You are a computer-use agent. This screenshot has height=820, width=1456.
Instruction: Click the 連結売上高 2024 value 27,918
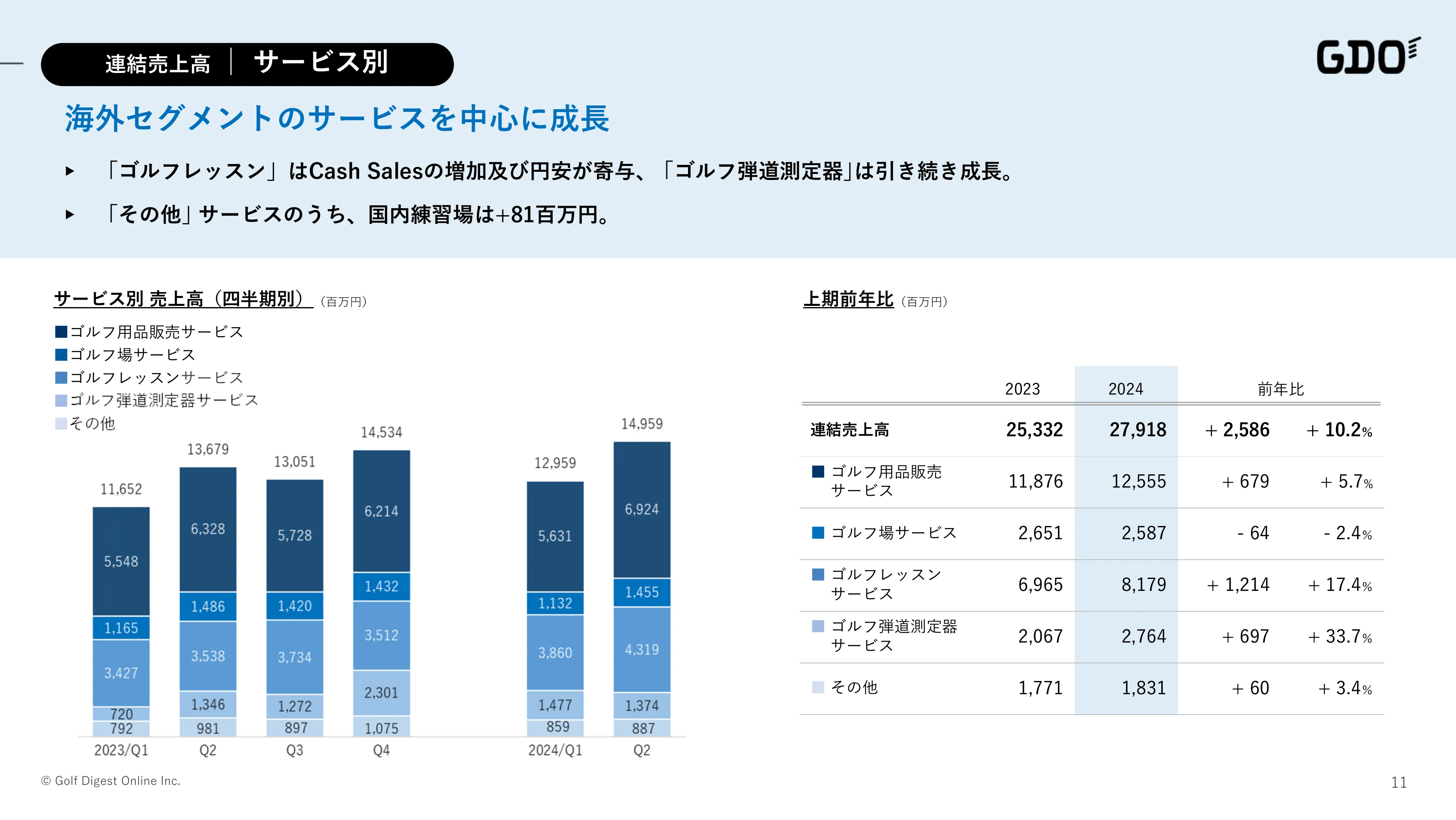pyautogui.click(x=1137, y=430)
